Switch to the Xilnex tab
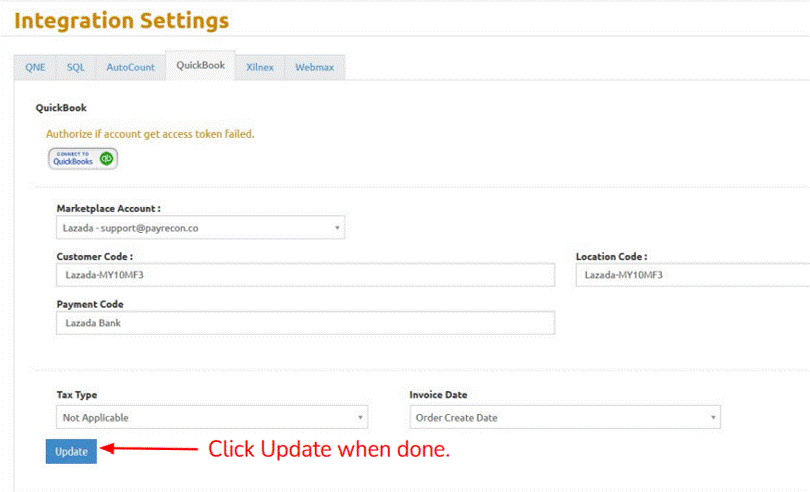Image resolution: width=810 pixels, height=492 pixels. coord(260,67)
